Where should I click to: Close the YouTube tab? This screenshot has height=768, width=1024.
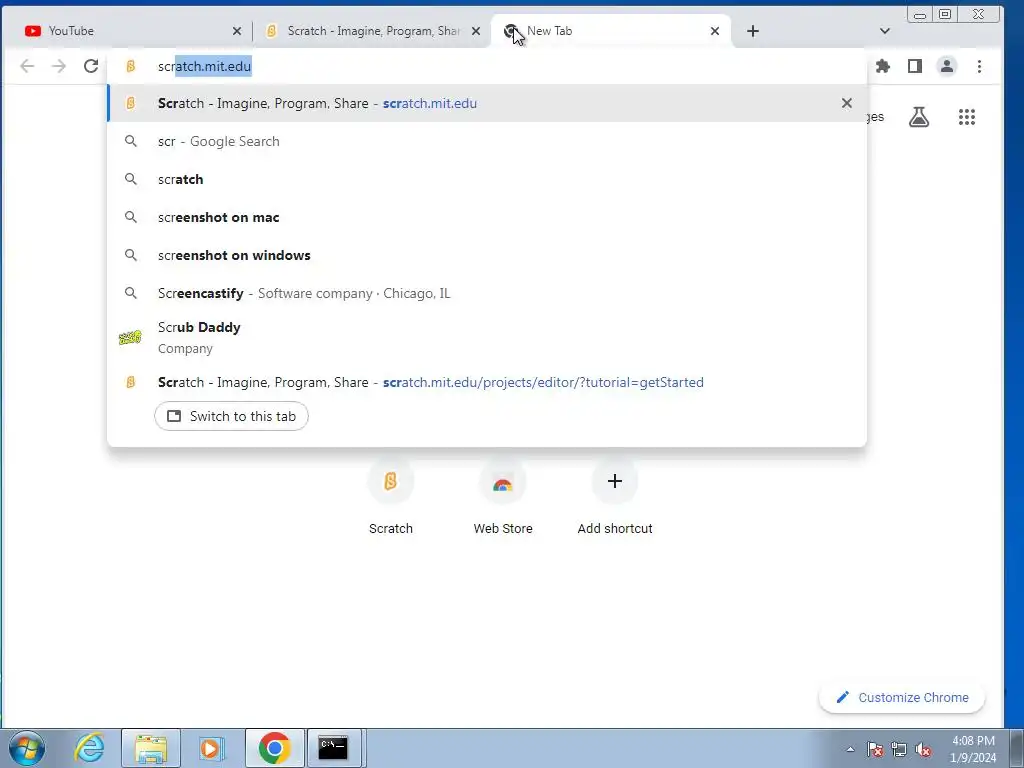237,31
